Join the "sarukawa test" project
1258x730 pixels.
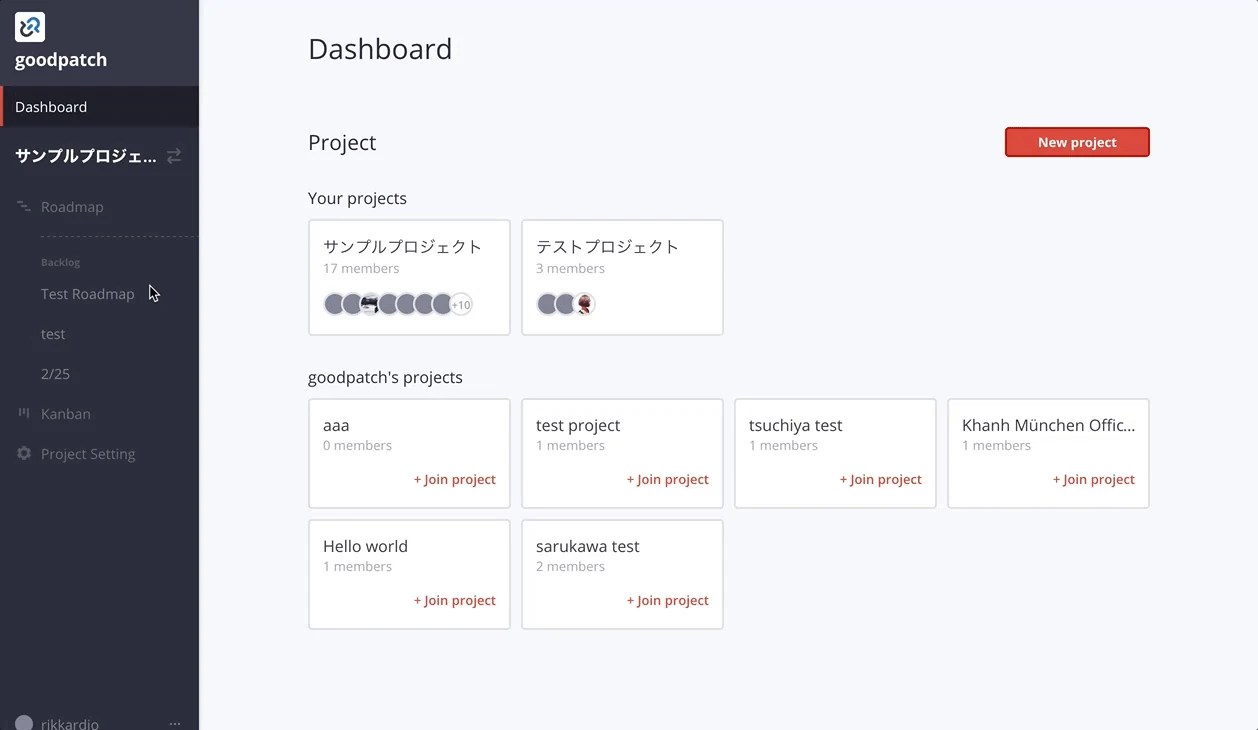[x=668, y=600]
